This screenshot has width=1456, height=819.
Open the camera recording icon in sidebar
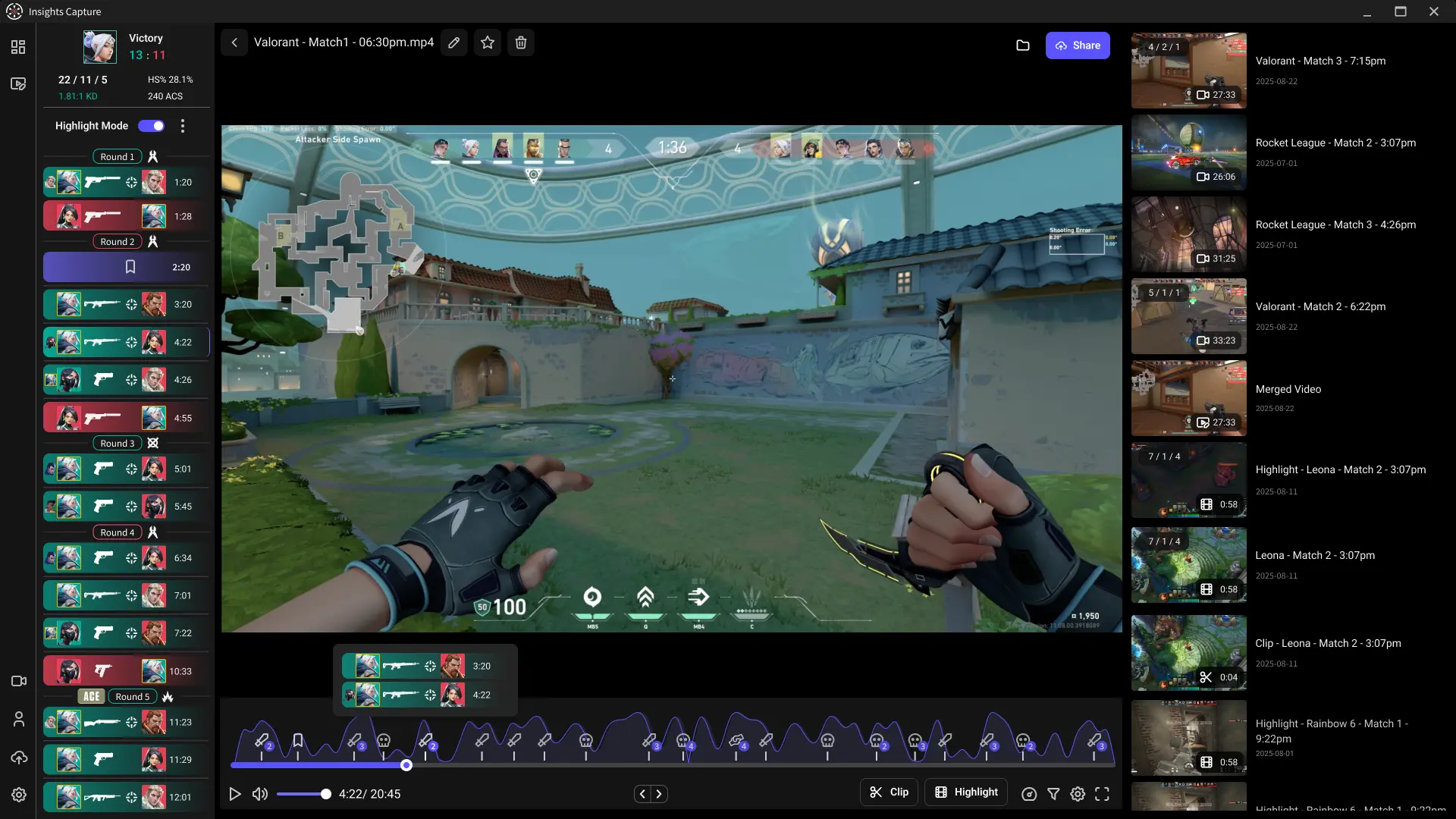tap(19, 681)
